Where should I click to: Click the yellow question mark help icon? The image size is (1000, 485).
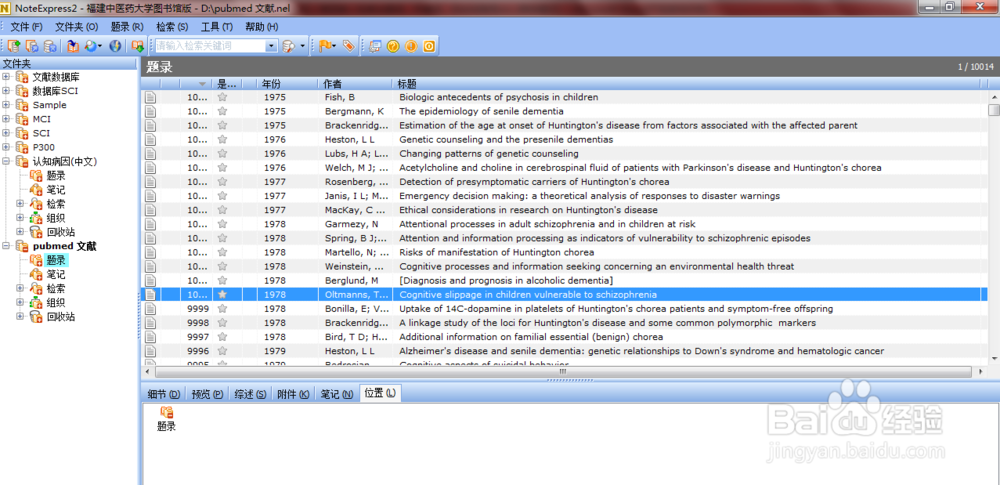click(393, 46)
